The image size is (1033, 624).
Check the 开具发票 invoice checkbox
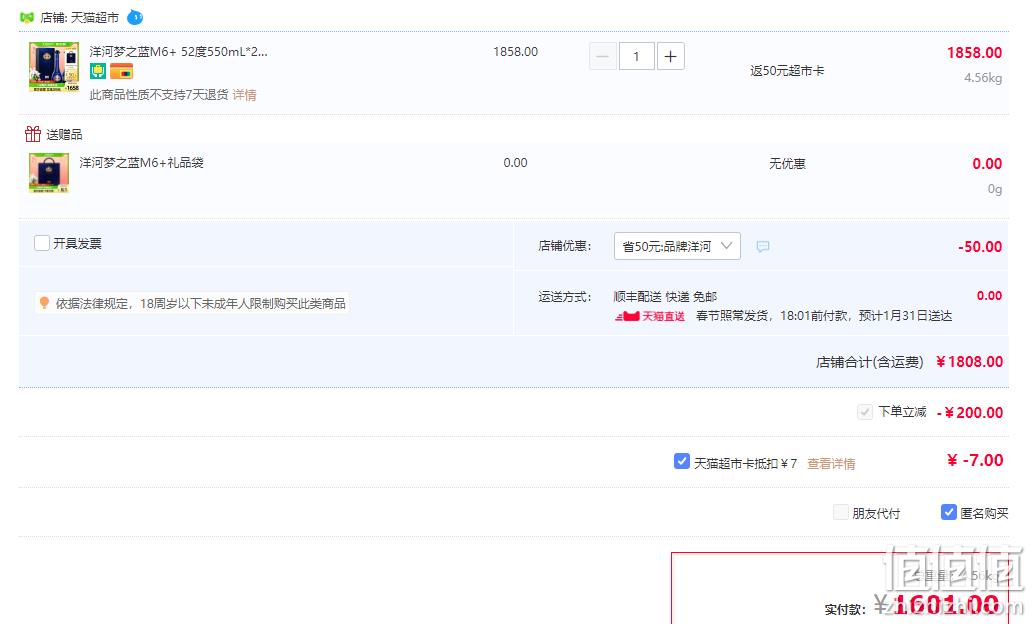tap(42, 243)
